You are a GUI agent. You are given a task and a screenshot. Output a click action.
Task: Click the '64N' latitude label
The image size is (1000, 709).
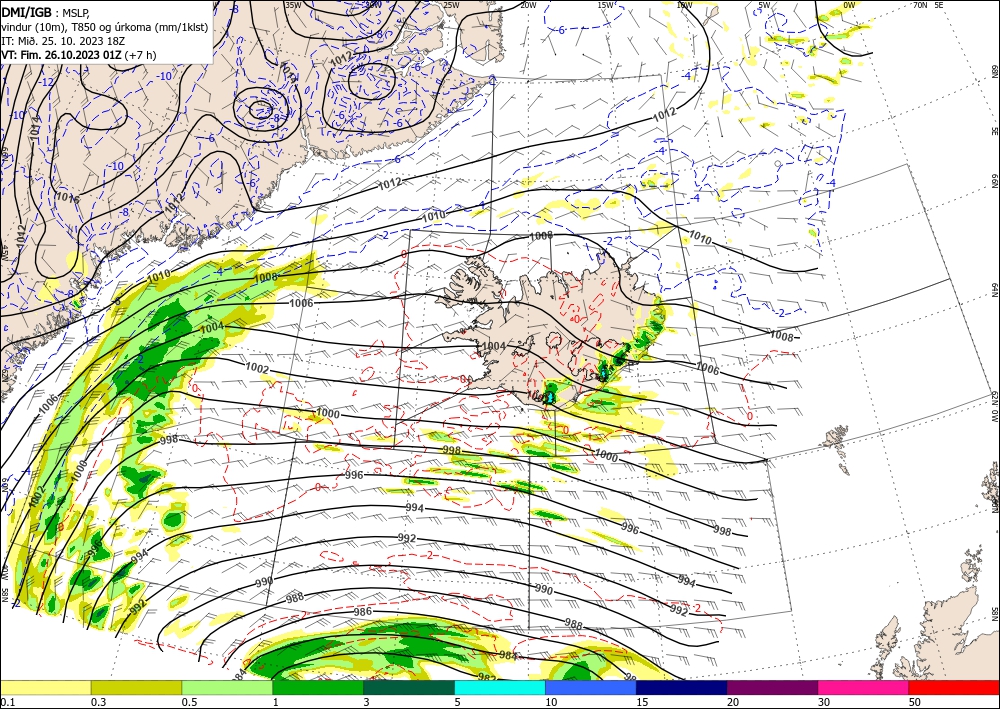994,289
